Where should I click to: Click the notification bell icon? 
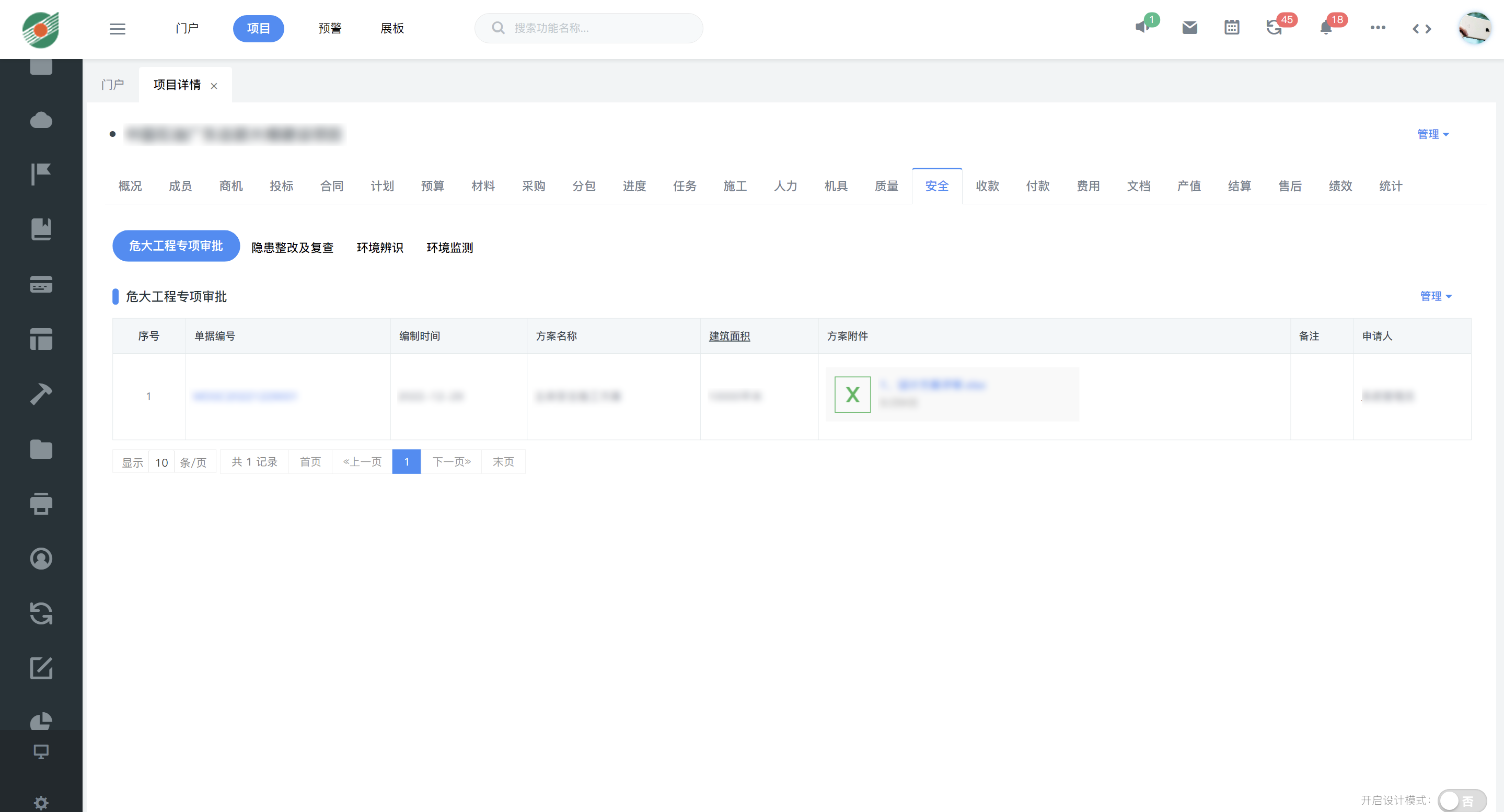[1325, 28]
